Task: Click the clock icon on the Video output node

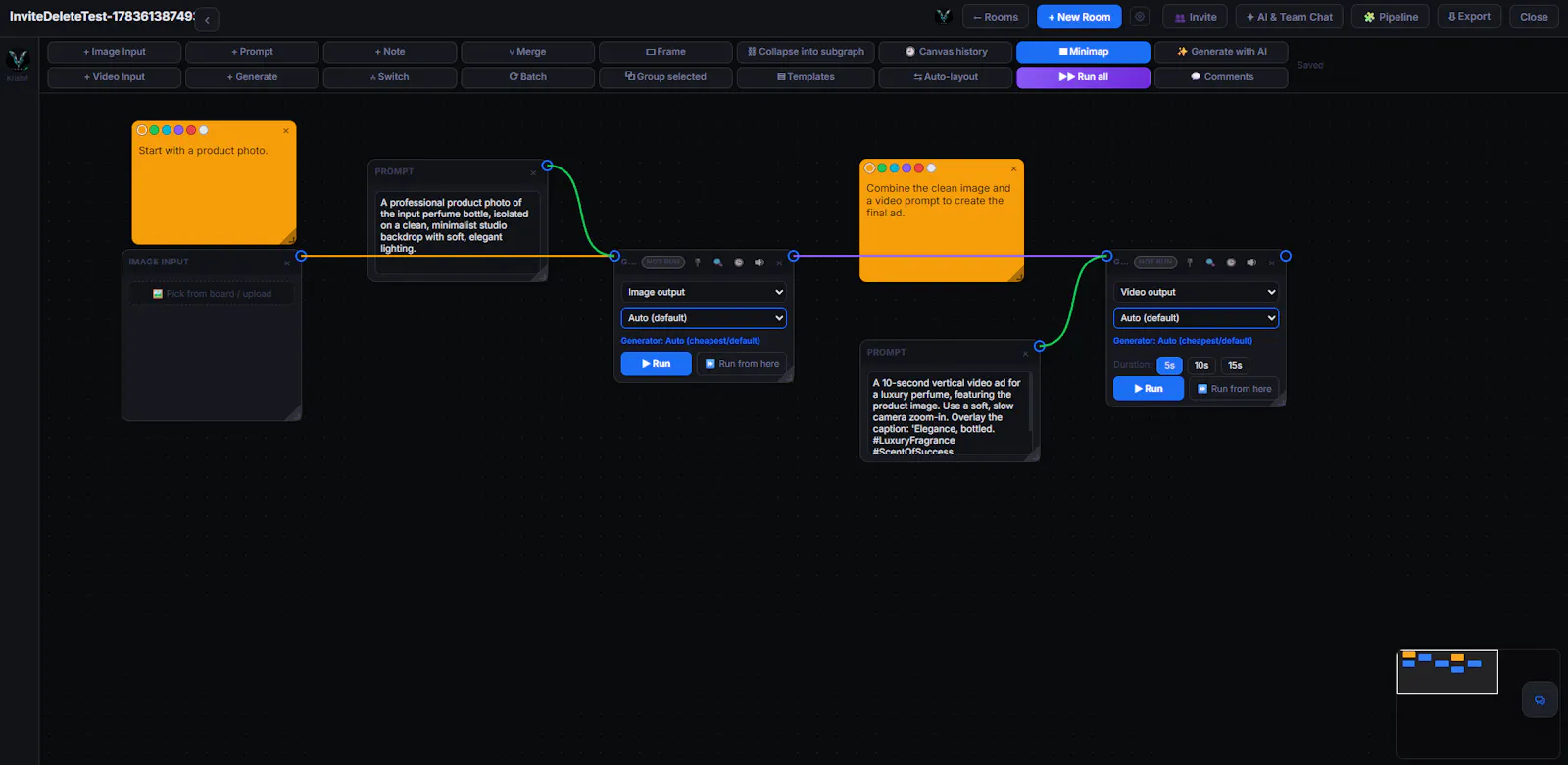Action: (1231, 263)
